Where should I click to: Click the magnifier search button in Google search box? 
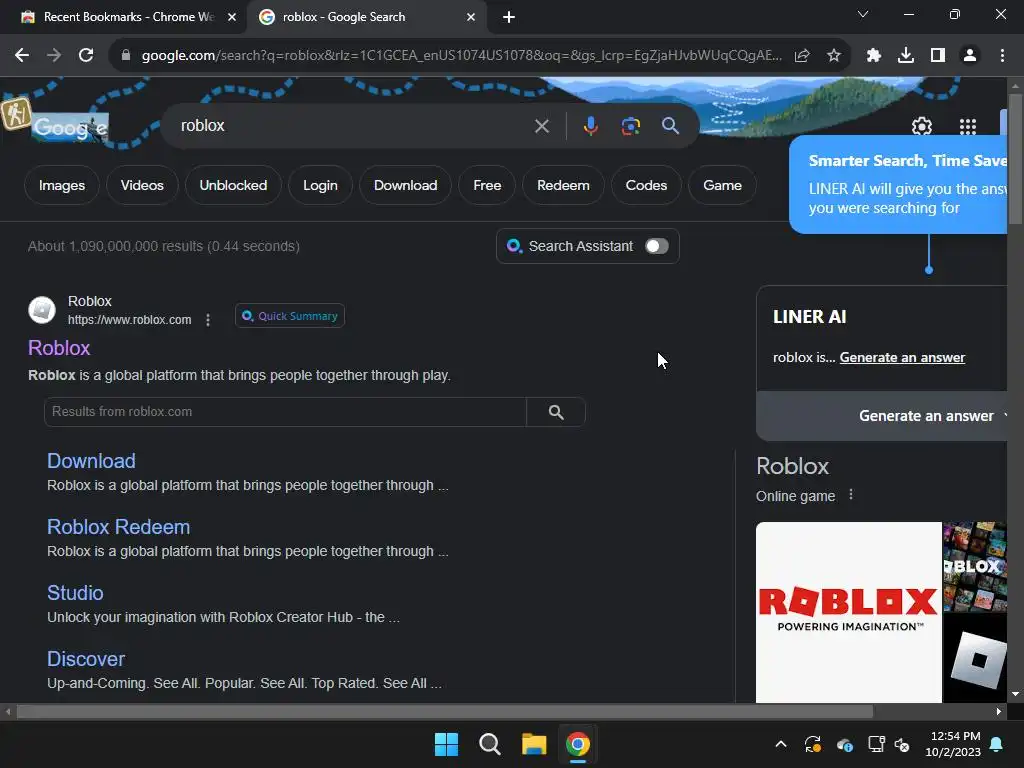click(x=671, y=125)
